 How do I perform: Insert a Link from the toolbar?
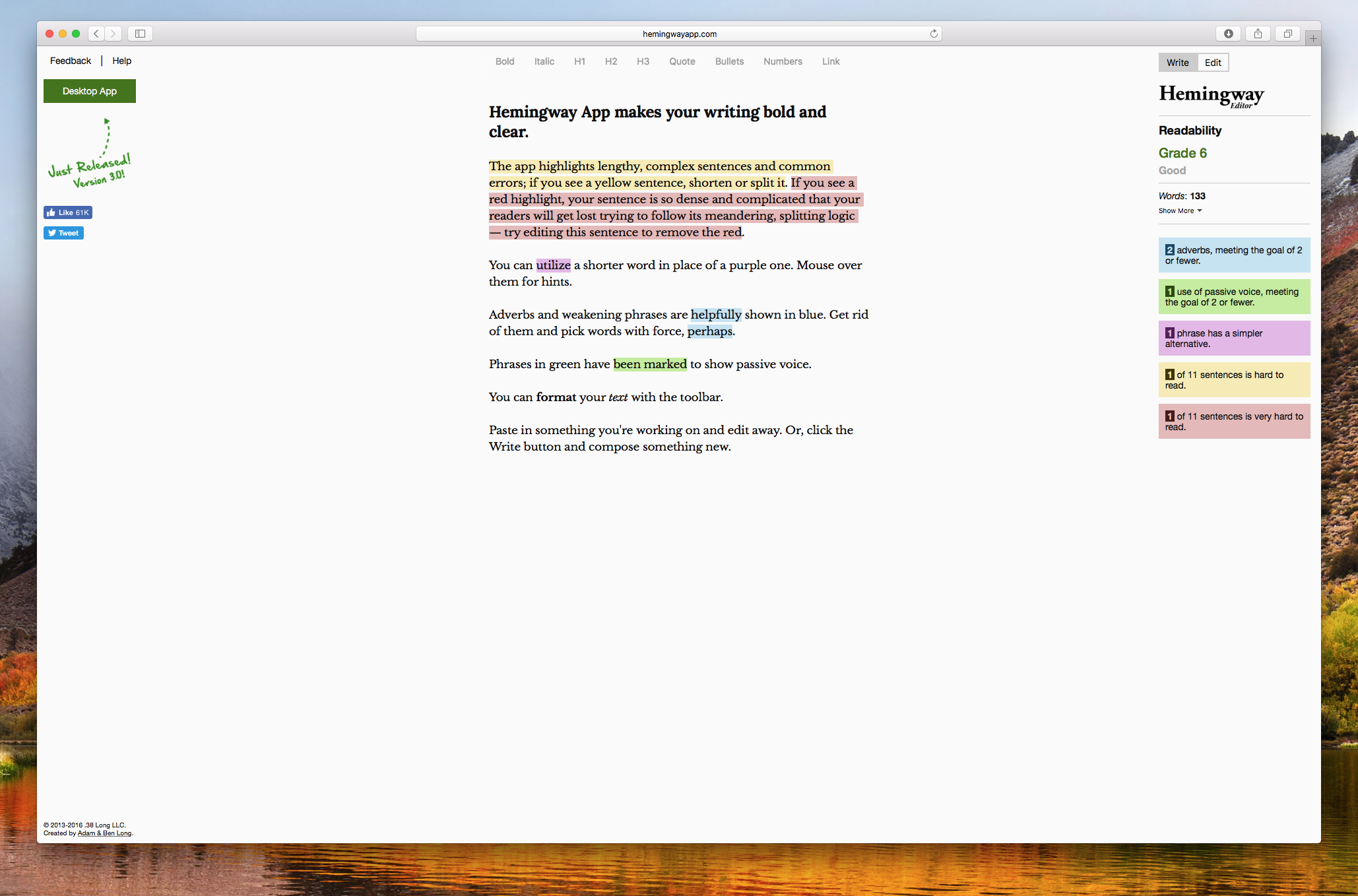tap(831, 61)
